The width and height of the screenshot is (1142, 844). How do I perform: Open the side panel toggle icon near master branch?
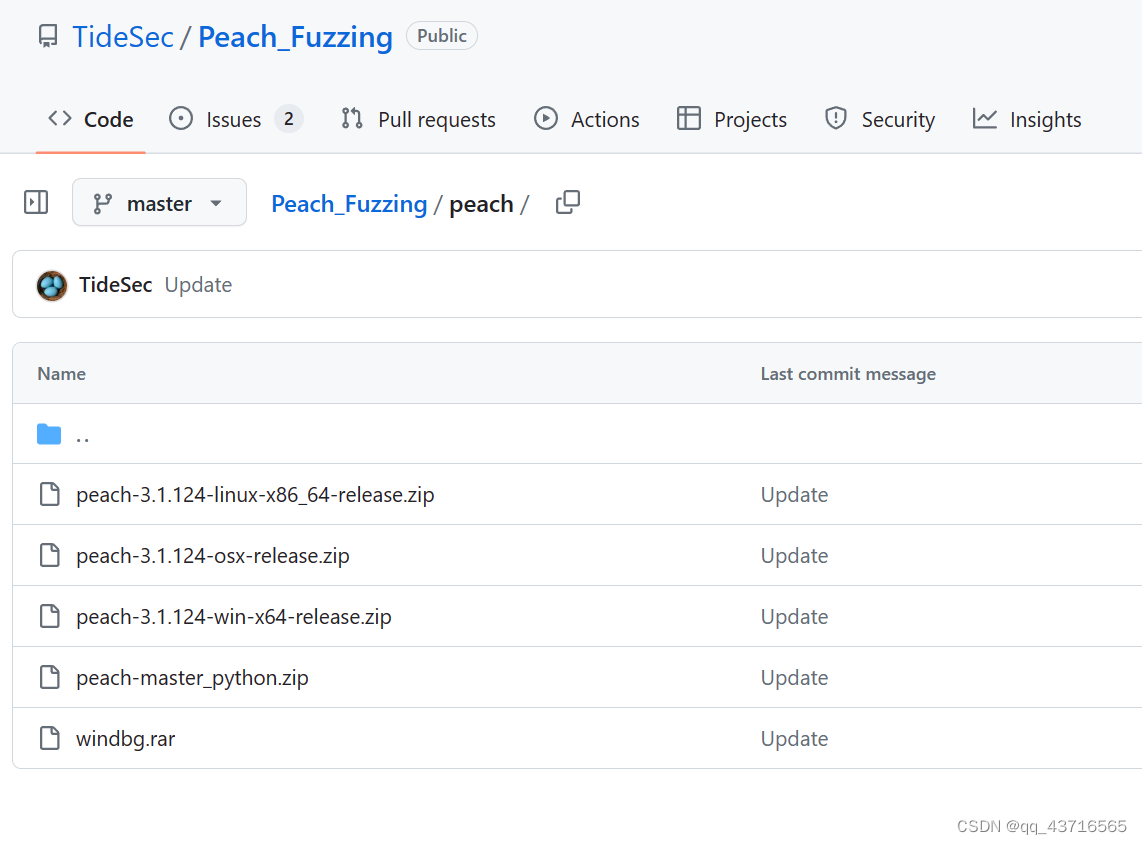coord(35,202)
